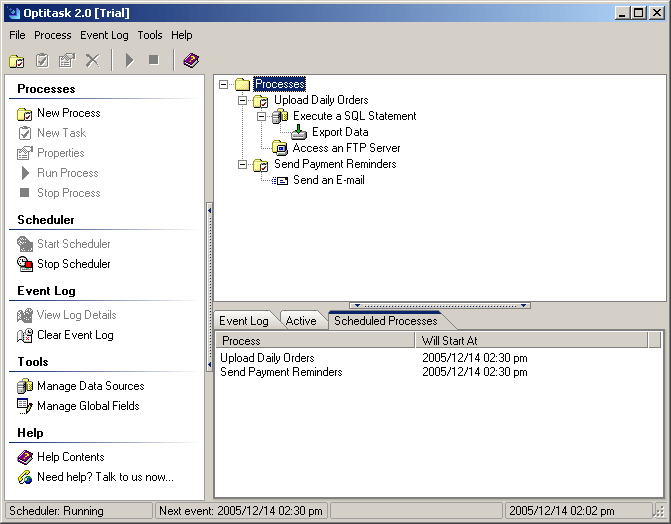
Task: Collapse the Processes root tree node
Action: click(223, 84)
